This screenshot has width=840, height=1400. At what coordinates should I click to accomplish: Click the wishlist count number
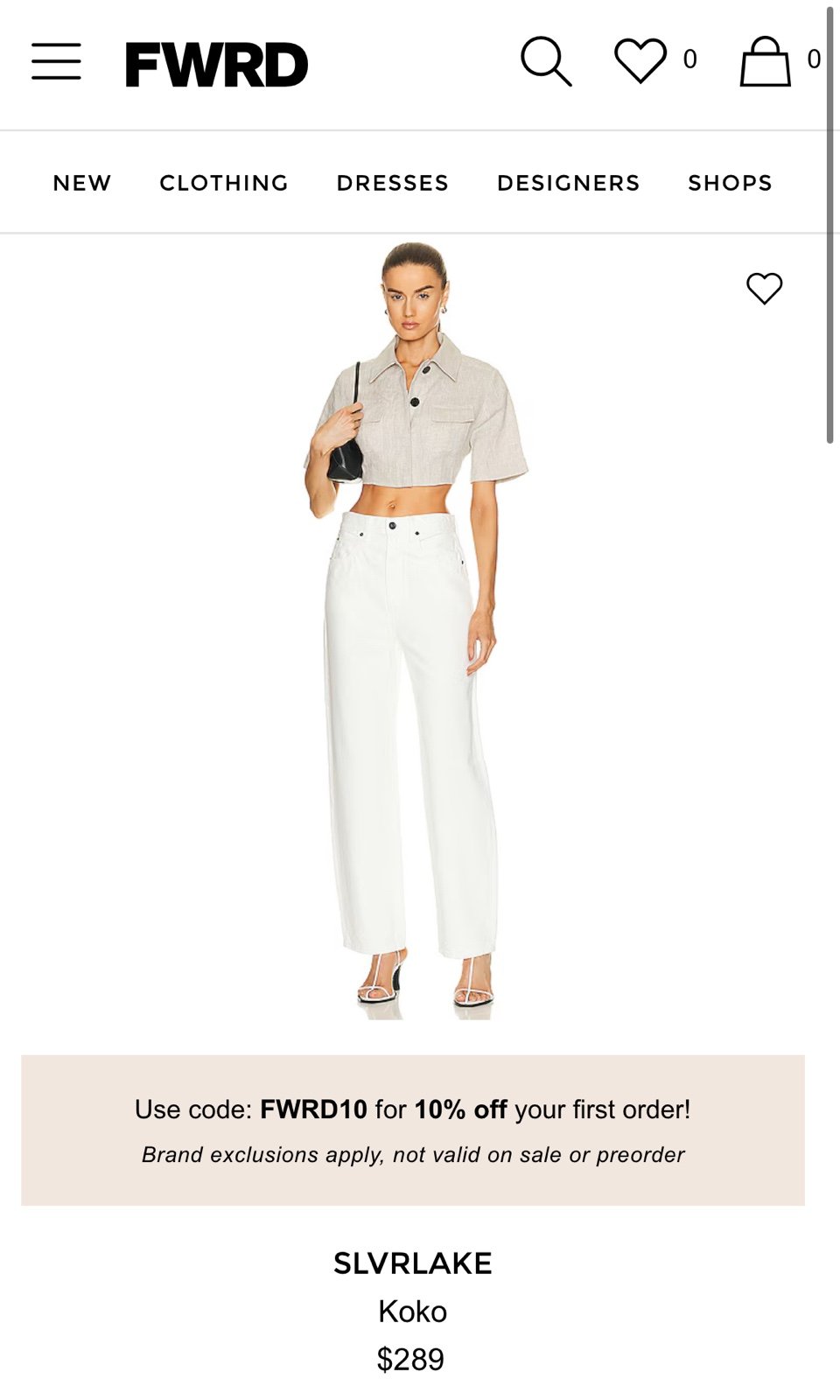pos(690,59)
